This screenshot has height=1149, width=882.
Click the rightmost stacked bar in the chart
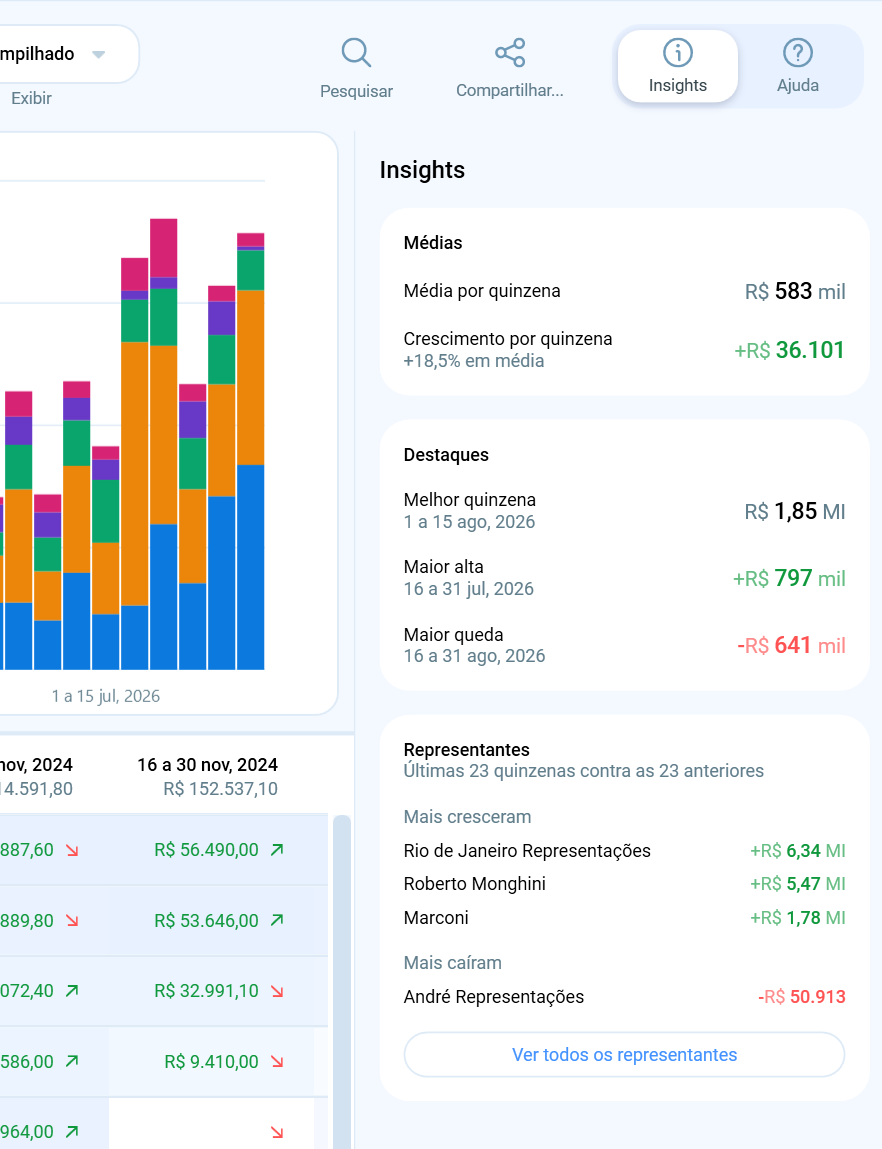251,451
